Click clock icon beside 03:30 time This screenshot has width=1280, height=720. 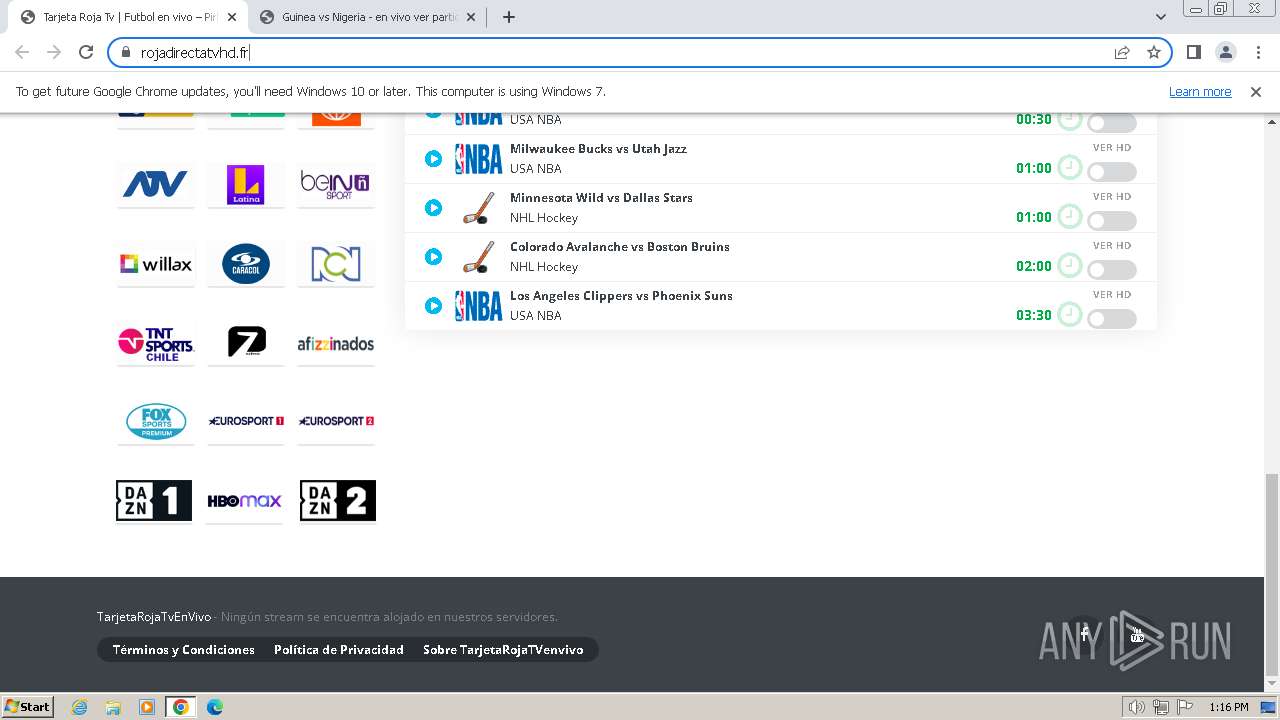point(1070,314)
